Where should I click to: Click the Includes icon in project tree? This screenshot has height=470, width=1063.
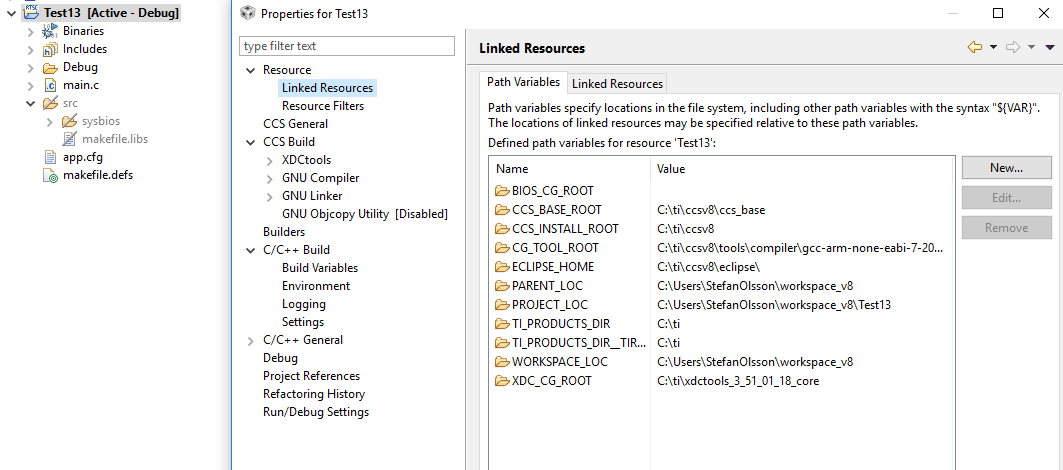(49, 49)
